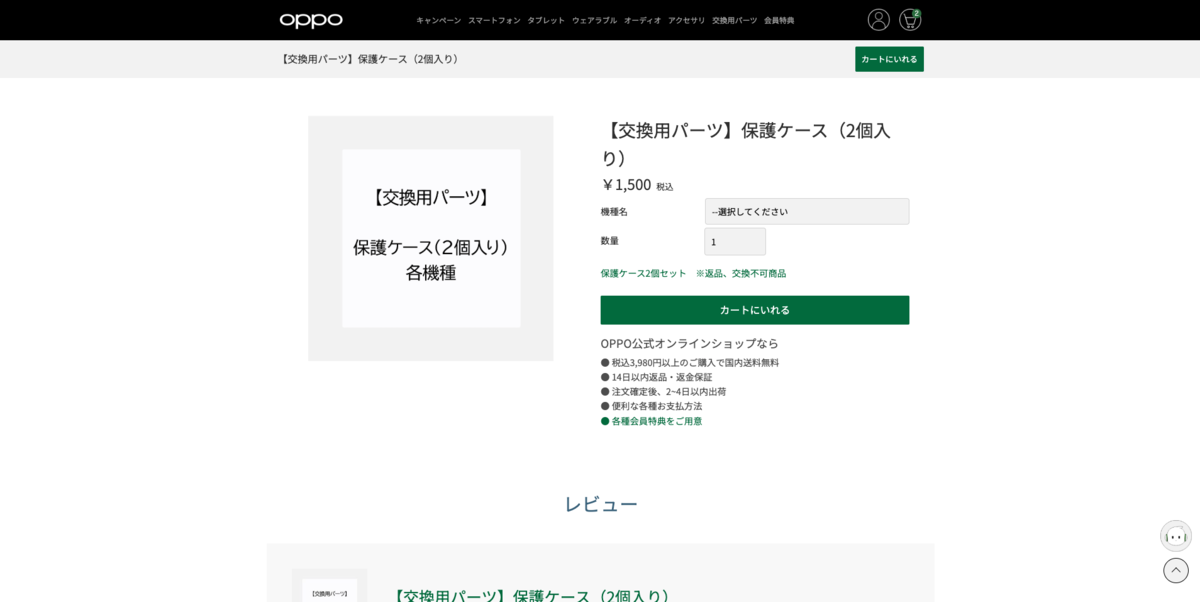Open the タブレット menu
The width and height of the screenshot is (1200, 602).
546,20
